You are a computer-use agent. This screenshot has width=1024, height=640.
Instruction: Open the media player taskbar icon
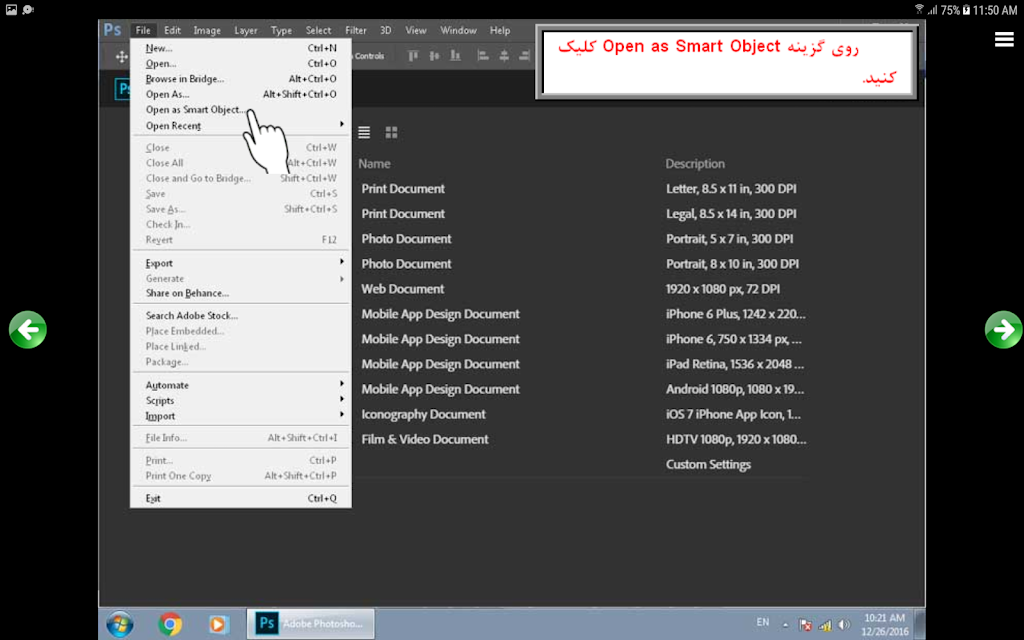218,624
